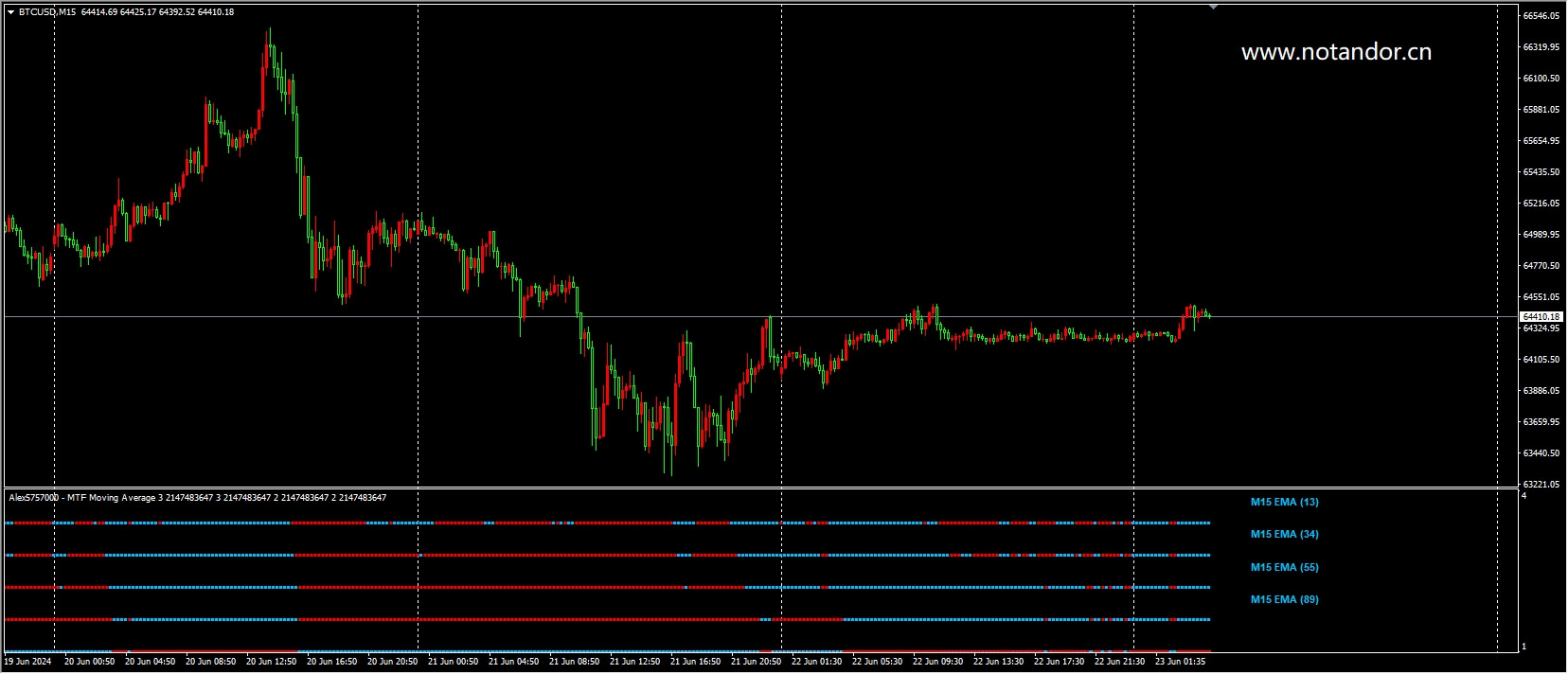Click the 19 Jun 2024 date label

tap(28, 662)
